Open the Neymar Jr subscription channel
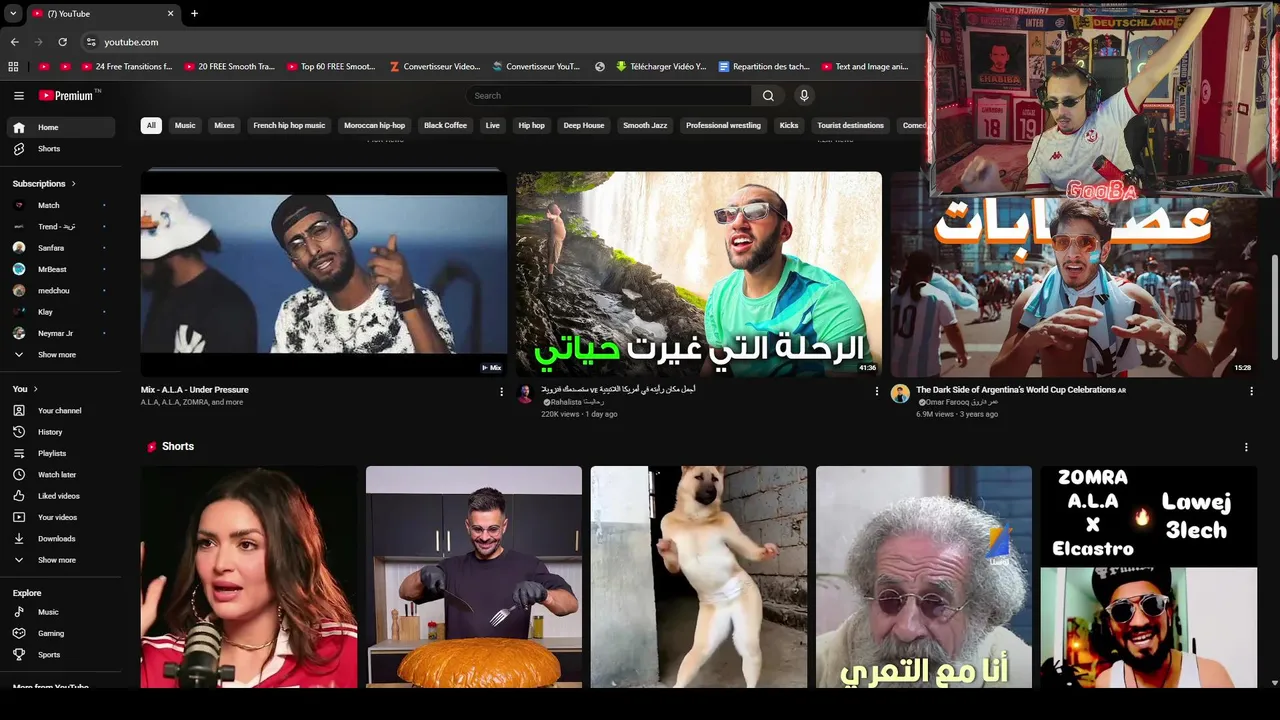The height and width of the screenshot is (720, 1280). pyautogui.click(x=61, y=333)
